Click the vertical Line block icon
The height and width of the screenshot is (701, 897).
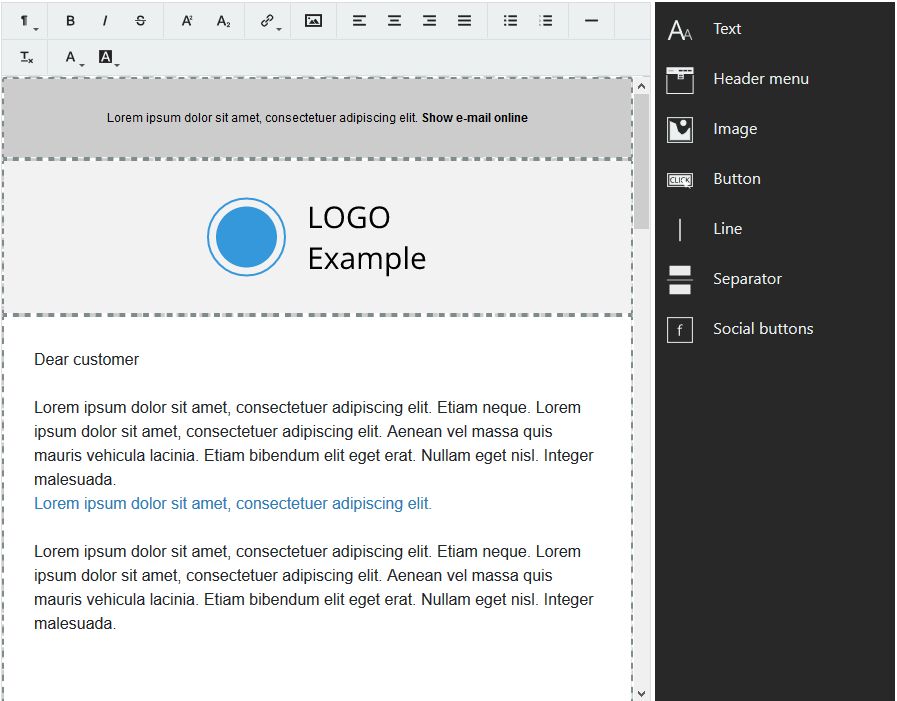pyautogui.click(x=680, y=230)
